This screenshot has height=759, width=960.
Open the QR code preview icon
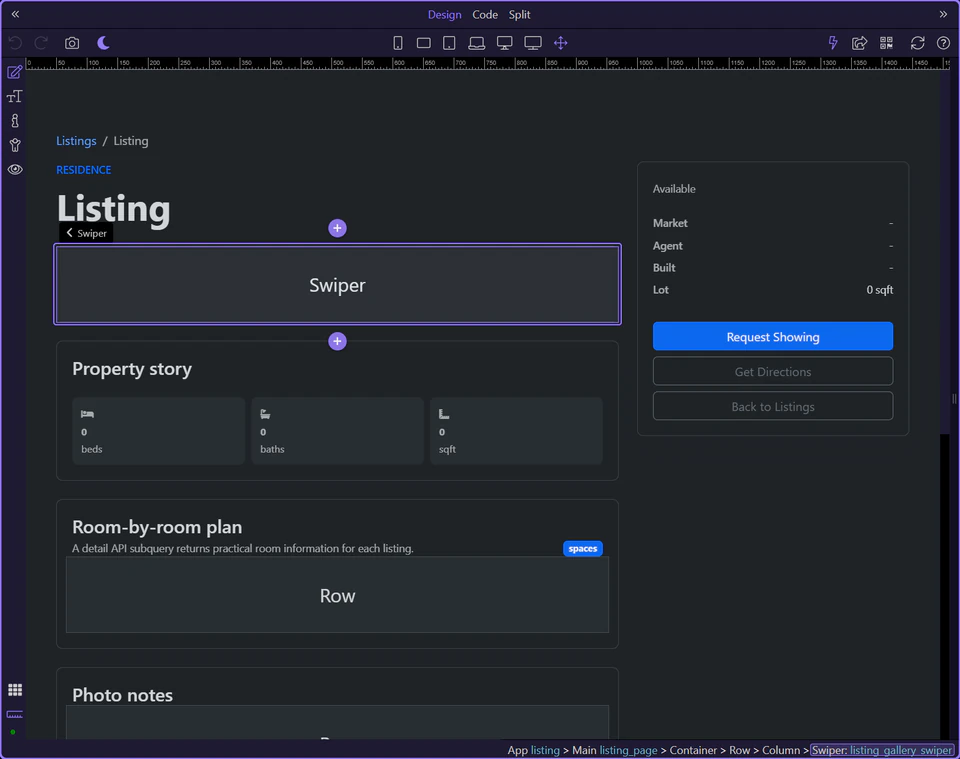886,43
